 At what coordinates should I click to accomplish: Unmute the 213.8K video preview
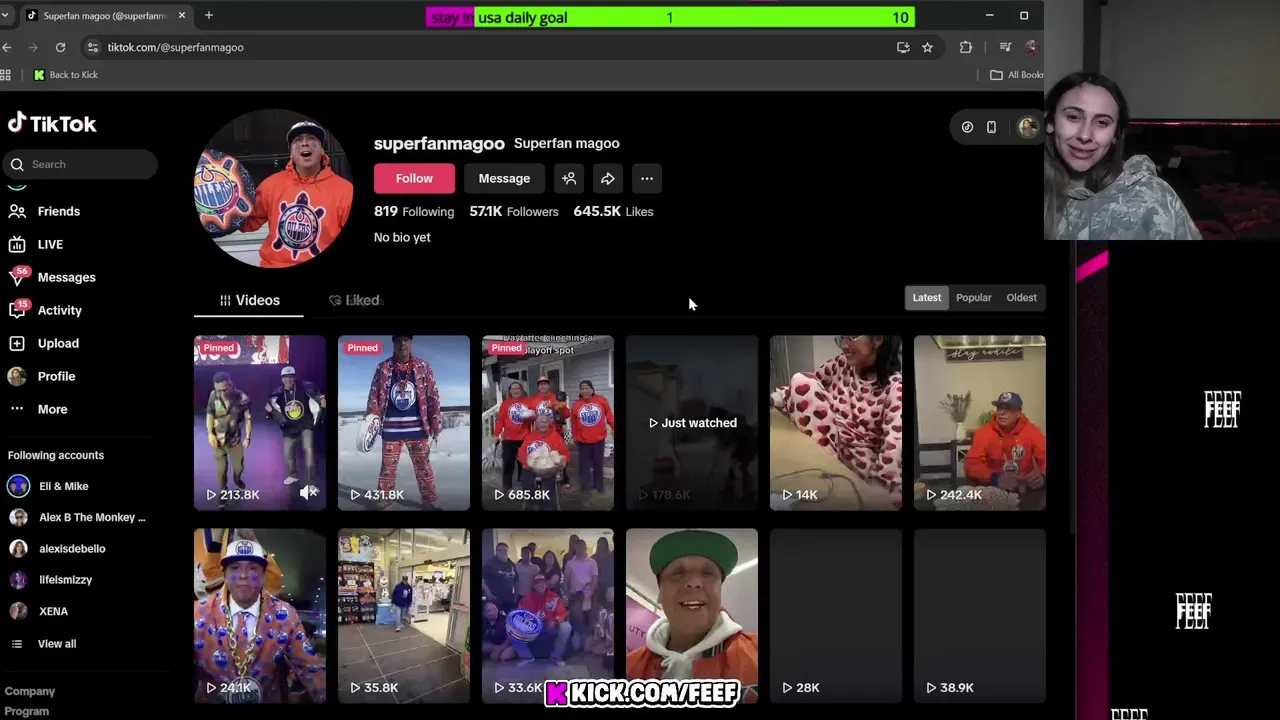click(x=308, y=492)
